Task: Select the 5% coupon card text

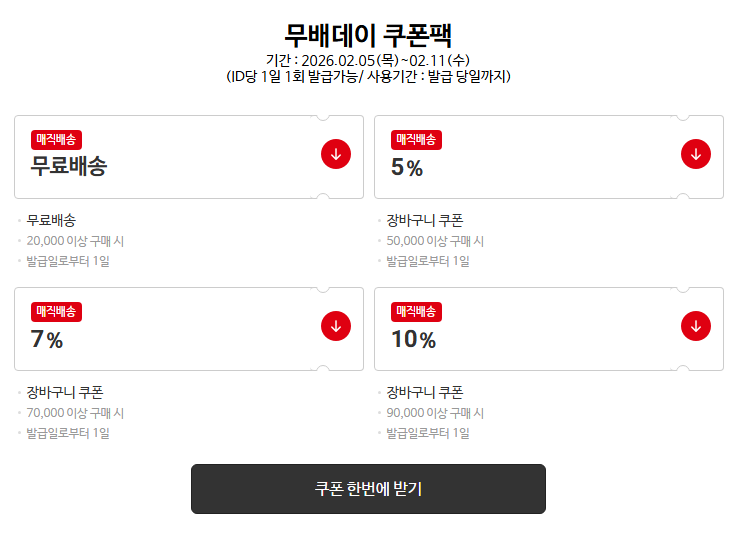Action: [407, 167]
